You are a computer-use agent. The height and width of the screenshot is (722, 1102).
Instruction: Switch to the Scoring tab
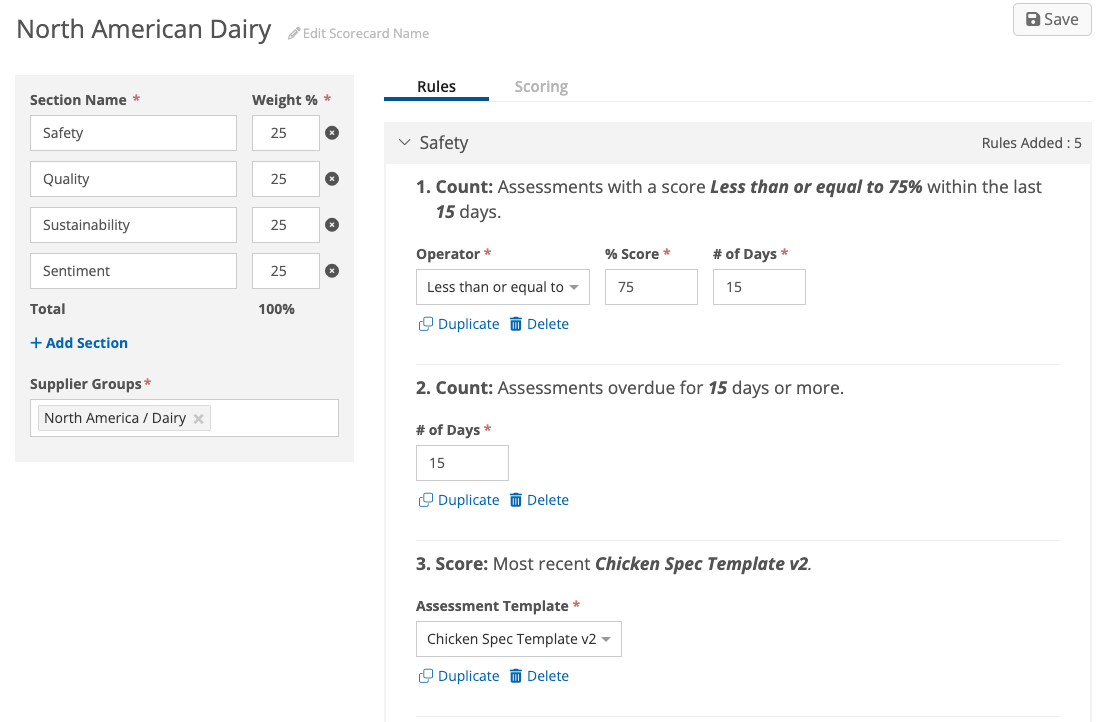coord(541,87)
